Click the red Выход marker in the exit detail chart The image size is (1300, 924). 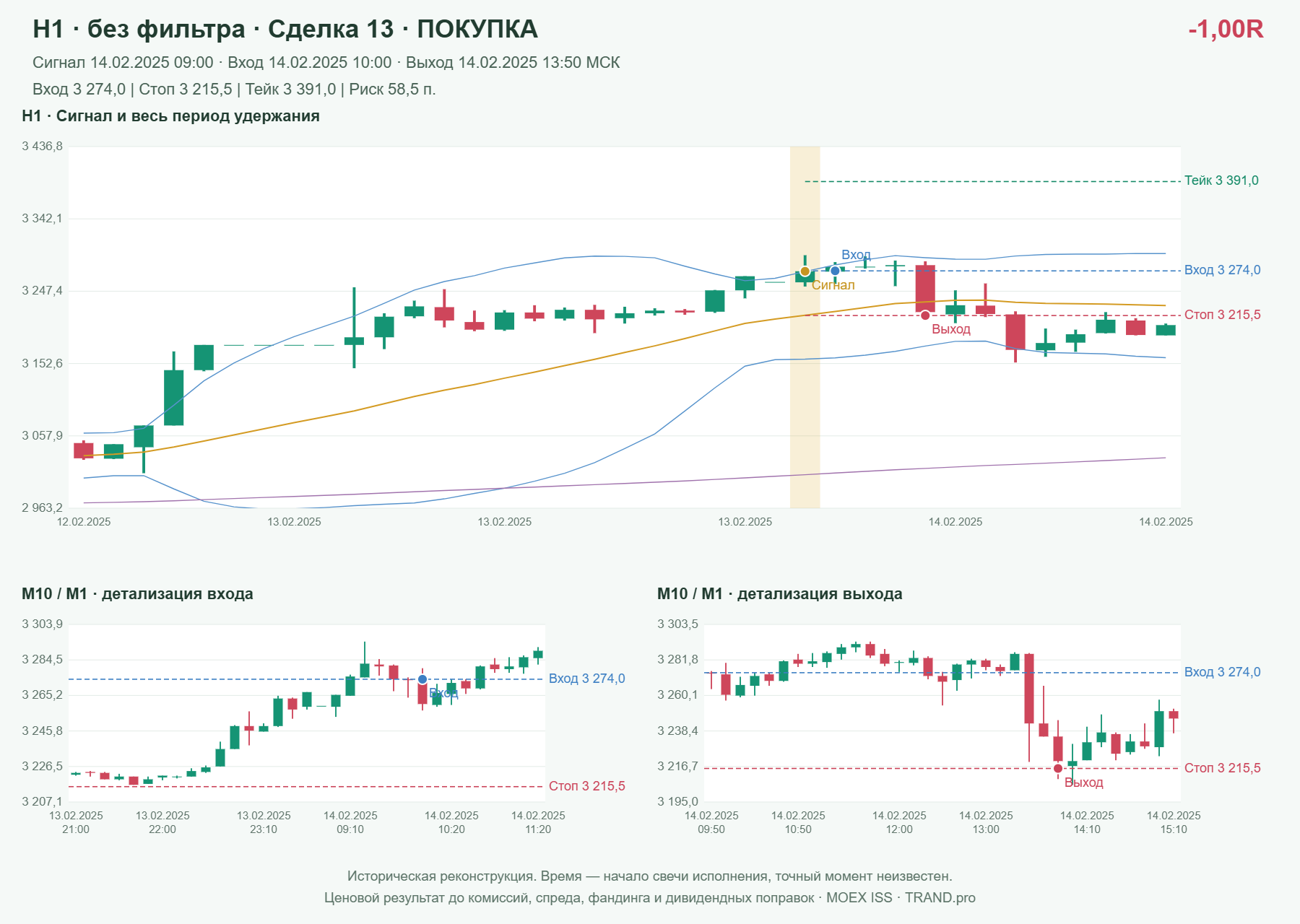(1058, 768)
